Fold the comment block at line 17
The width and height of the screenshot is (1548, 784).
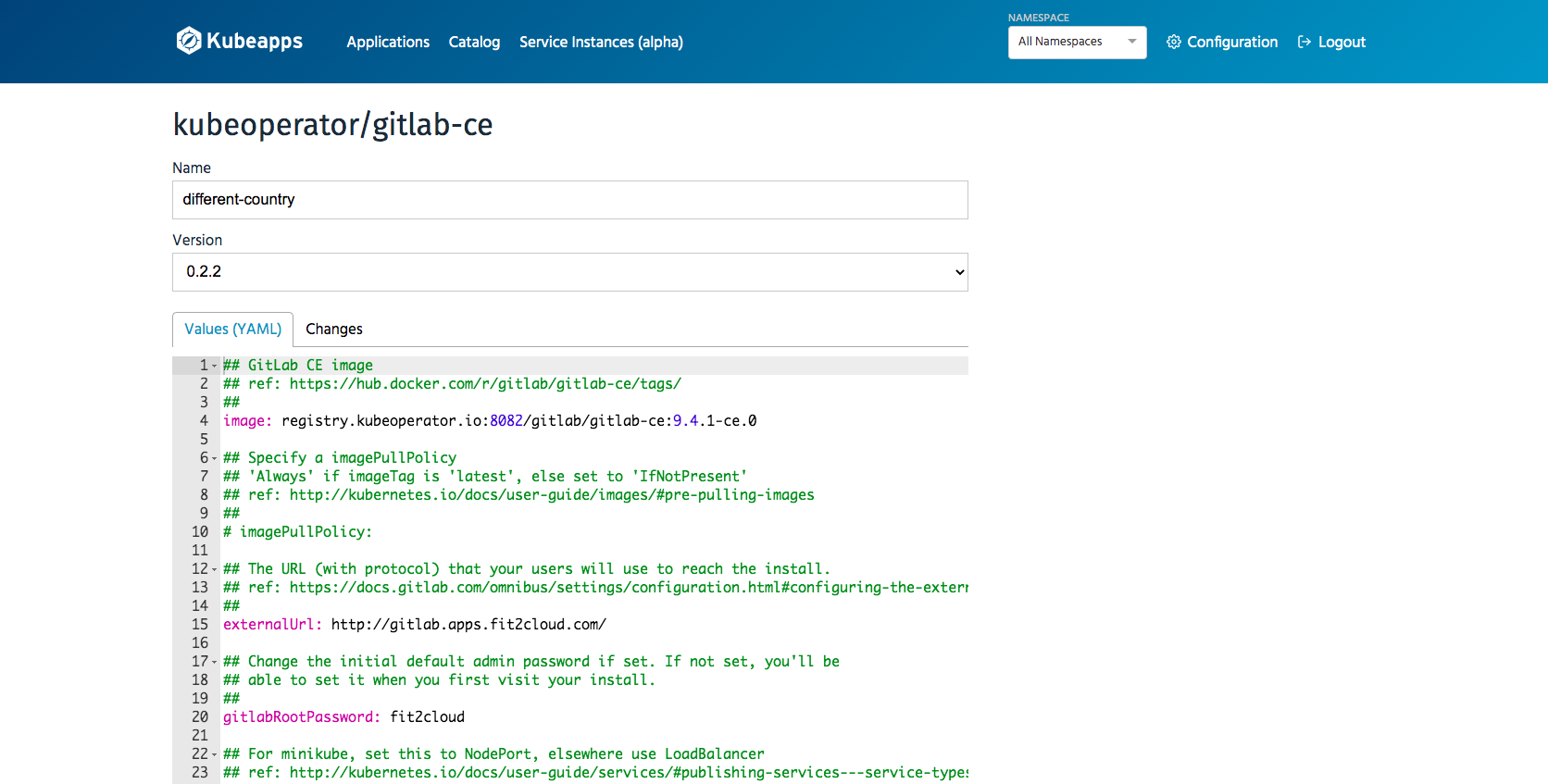pyautogui.click(x=215, y=662)
